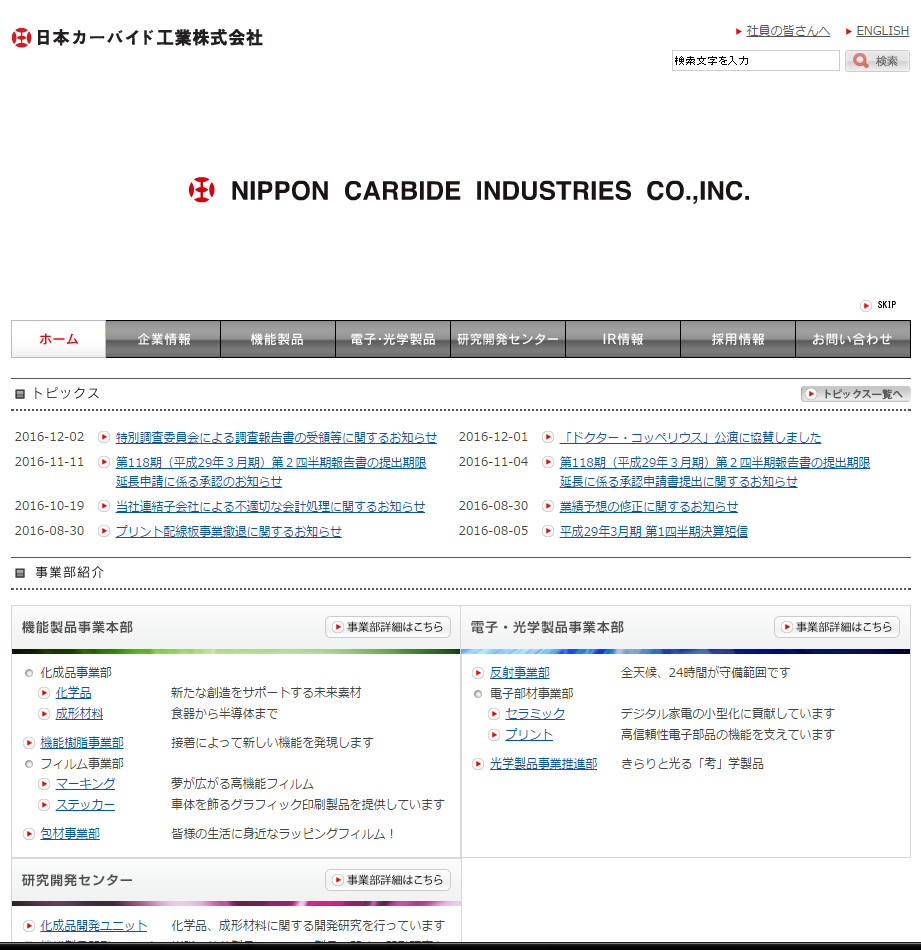921x950 pixels.
Task: Open トピックス一覧へ topics list button
Action: (855, 394)
